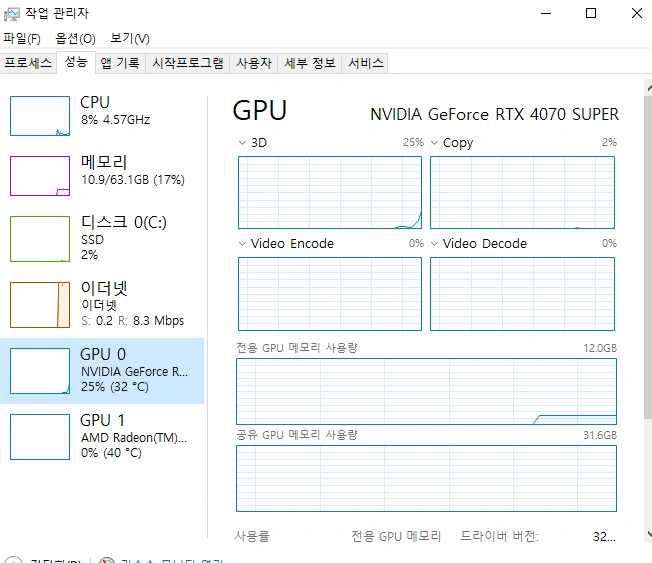Click the NVIDIA GeForce RTX 4070 SUPER title

point(494,114)
